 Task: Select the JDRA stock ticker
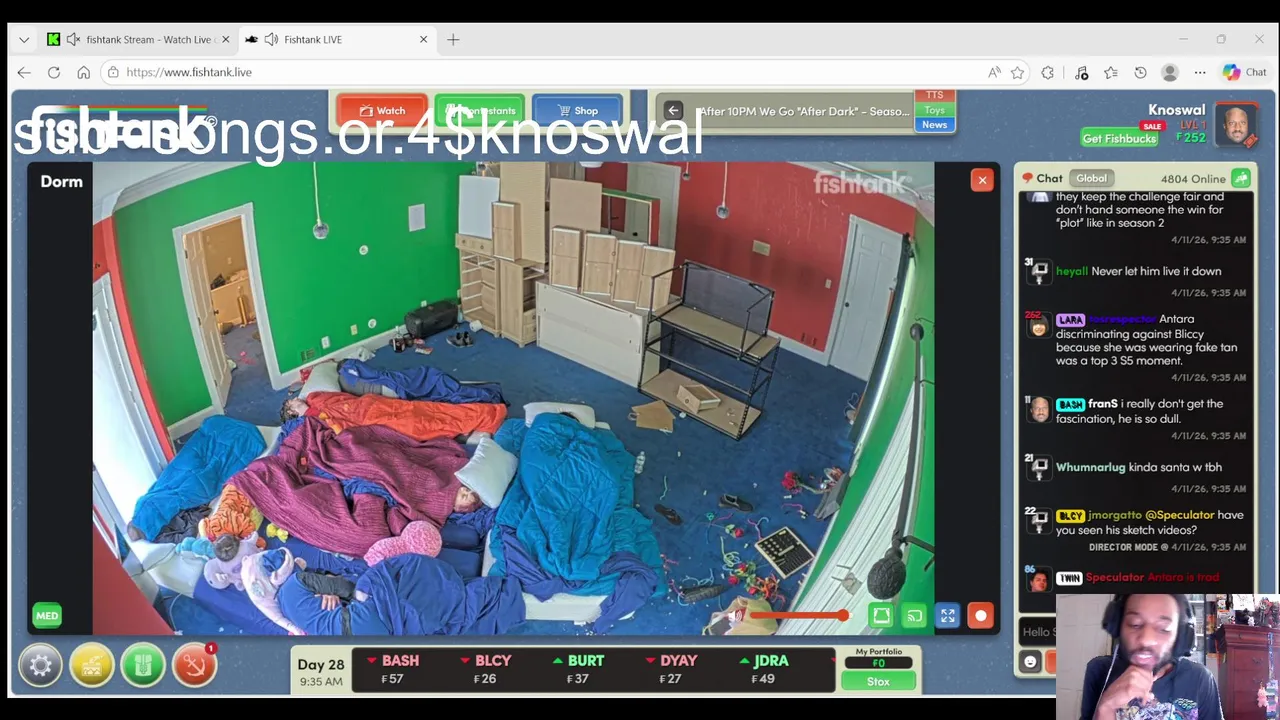(764, 669)
